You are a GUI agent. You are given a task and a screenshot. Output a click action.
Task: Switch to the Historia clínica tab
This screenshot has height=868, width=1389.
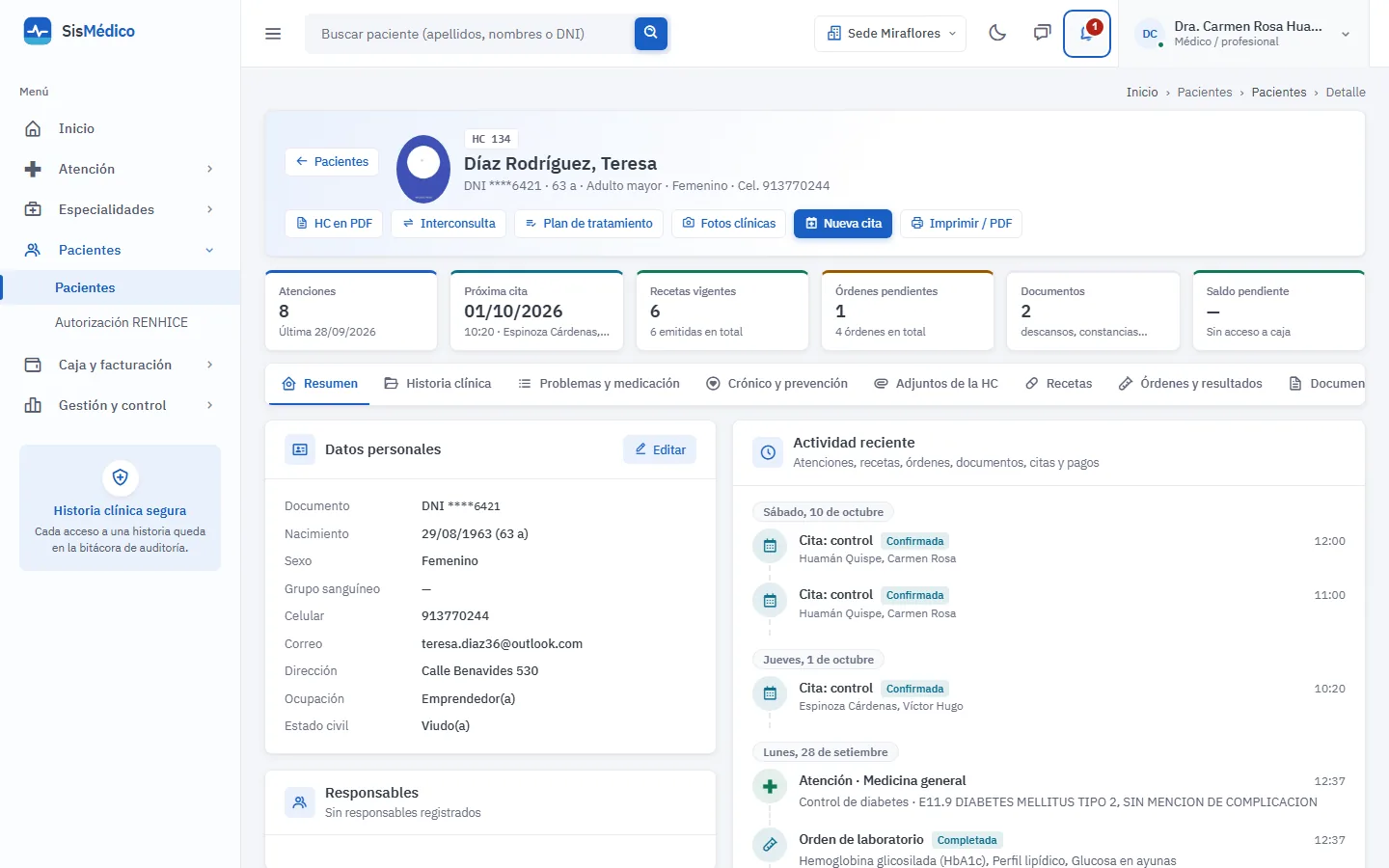438,384
